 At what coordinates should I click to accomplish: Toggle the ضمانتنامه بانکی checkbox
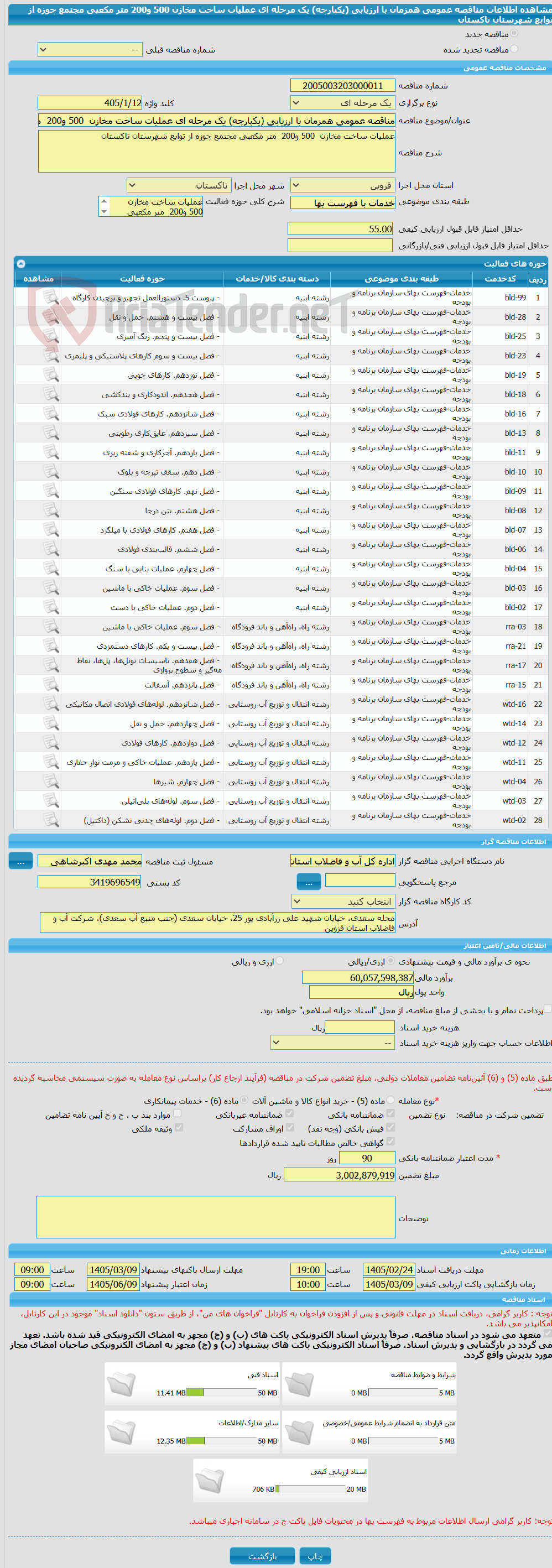coord(390,1113)
